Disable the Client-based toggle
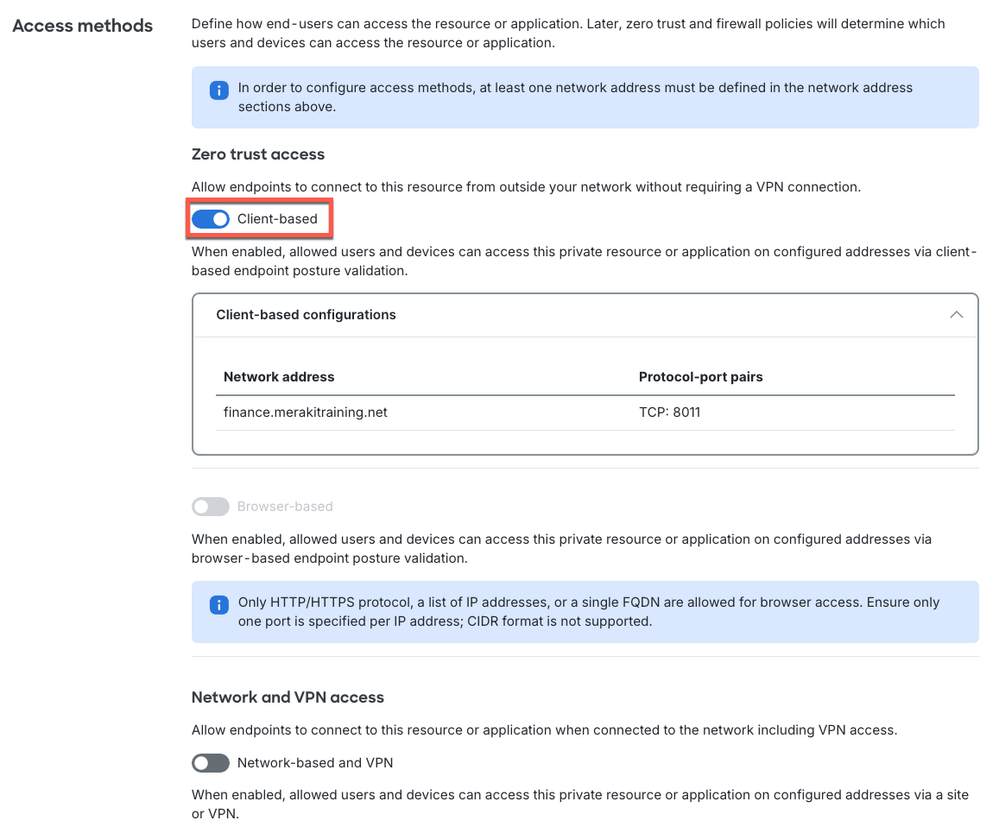The width and height of the screenshot is (999, 838). pyautogui.click(x=210, y=219)
